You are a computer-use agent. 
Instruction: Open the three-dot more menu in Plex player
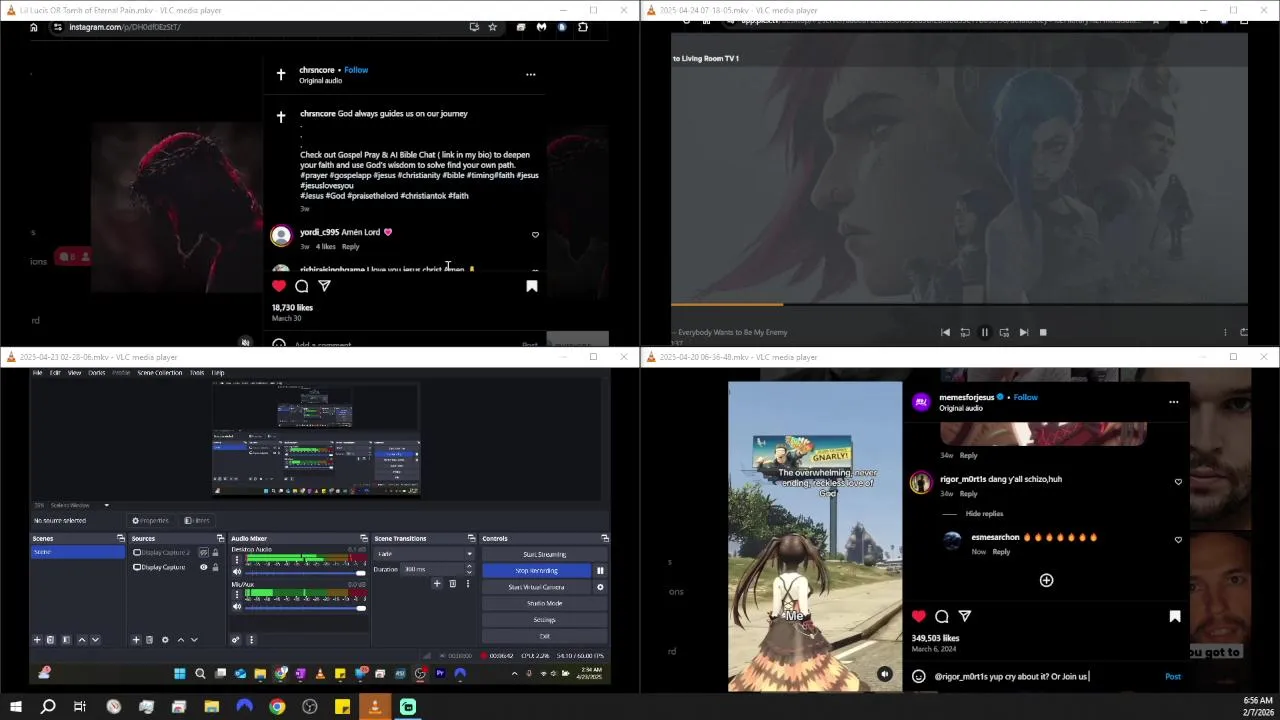click(x=1225, y=332)
